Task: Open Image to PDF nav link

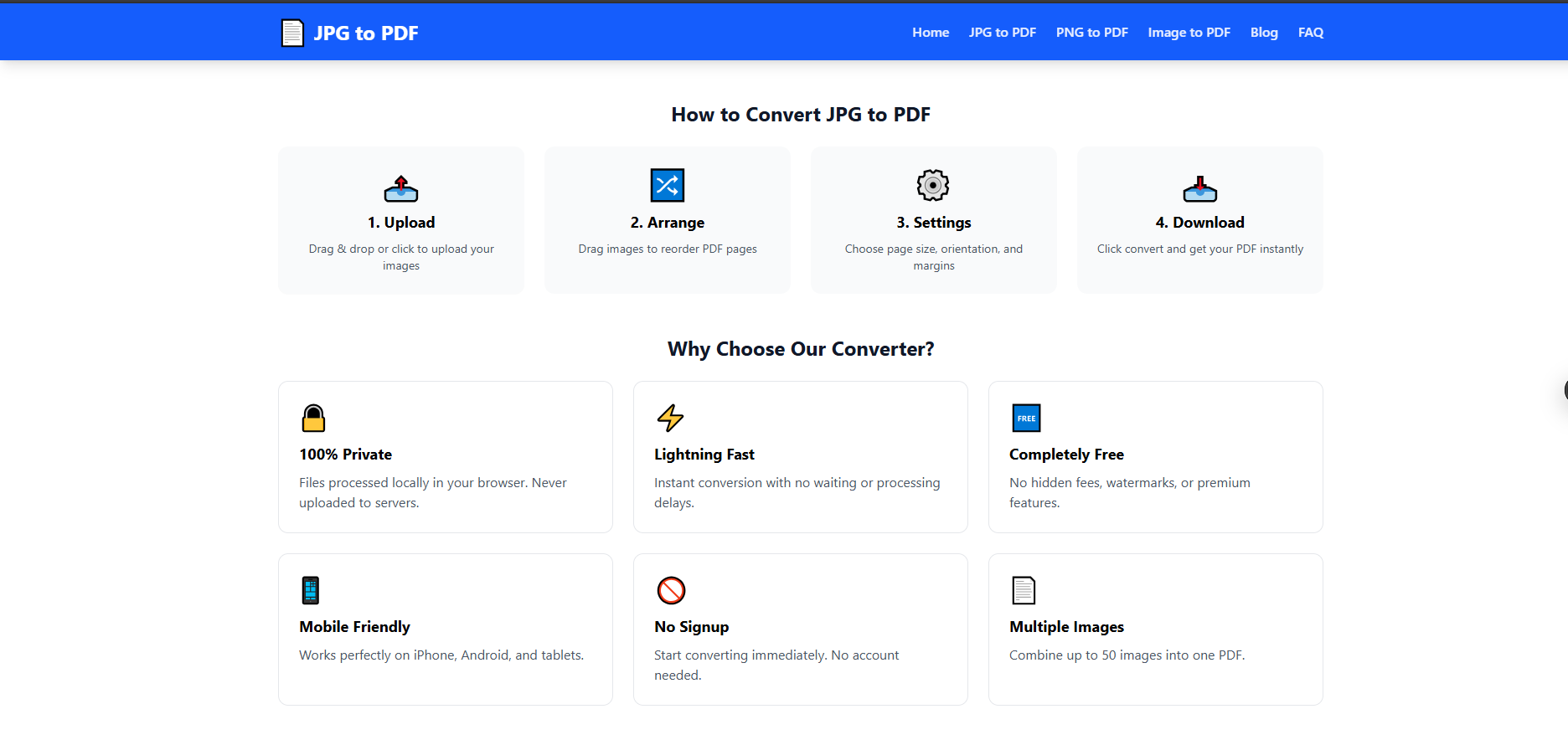Action: pos(1189,33)
